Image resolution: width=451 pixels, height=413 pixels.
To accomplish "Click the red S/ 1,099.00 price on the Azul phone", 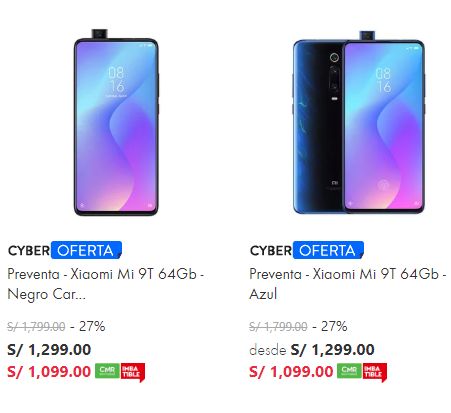I will click(x=291, y=371).
